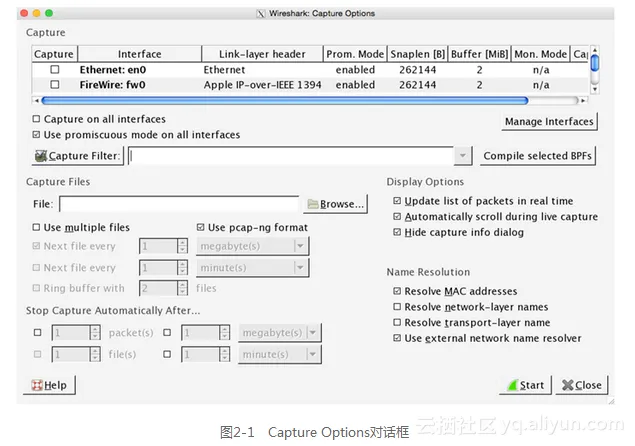The height and width of the screenshot is (446, 635).
Task: Click the stop-after file(s) spinner
Action: coord(76,354)
